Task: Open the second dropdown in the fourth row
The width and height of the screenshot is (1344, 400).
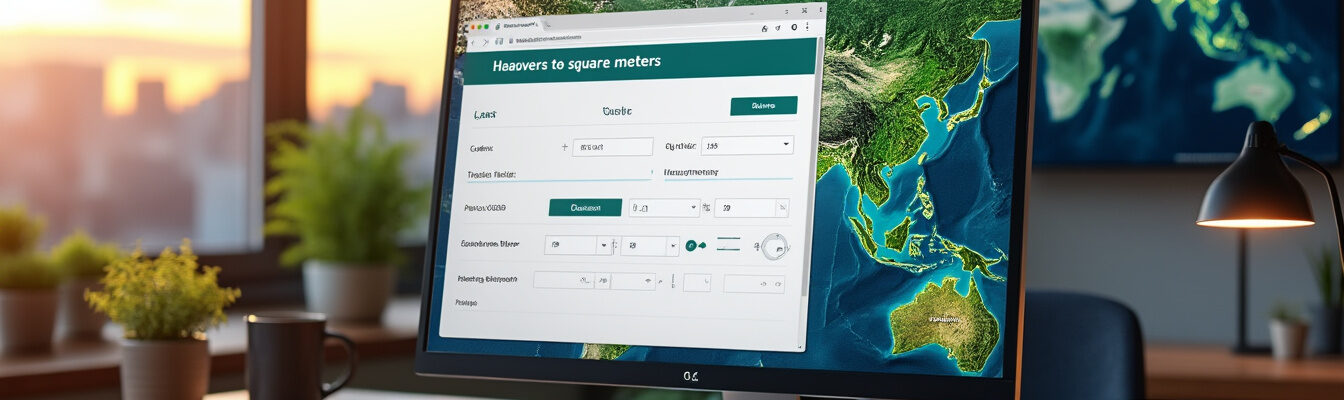Action: pos(649,245)
